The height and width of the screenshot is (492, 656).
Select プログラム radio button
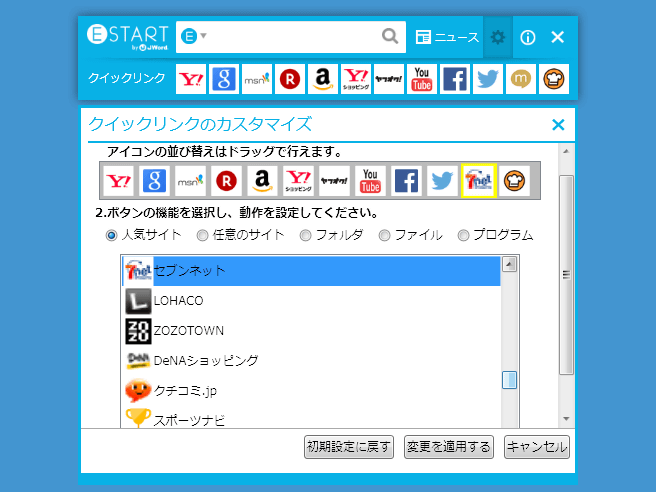click(x=463, y=236)
